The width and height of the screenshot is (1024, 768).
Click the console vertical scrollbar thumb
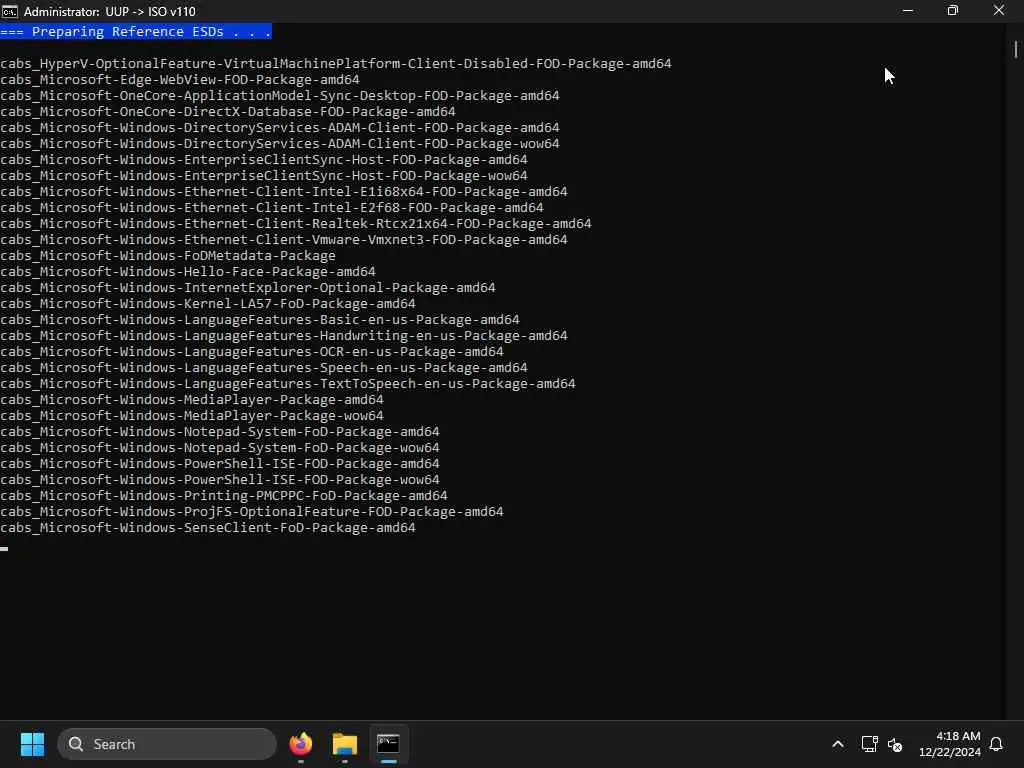click(1016, 50)
